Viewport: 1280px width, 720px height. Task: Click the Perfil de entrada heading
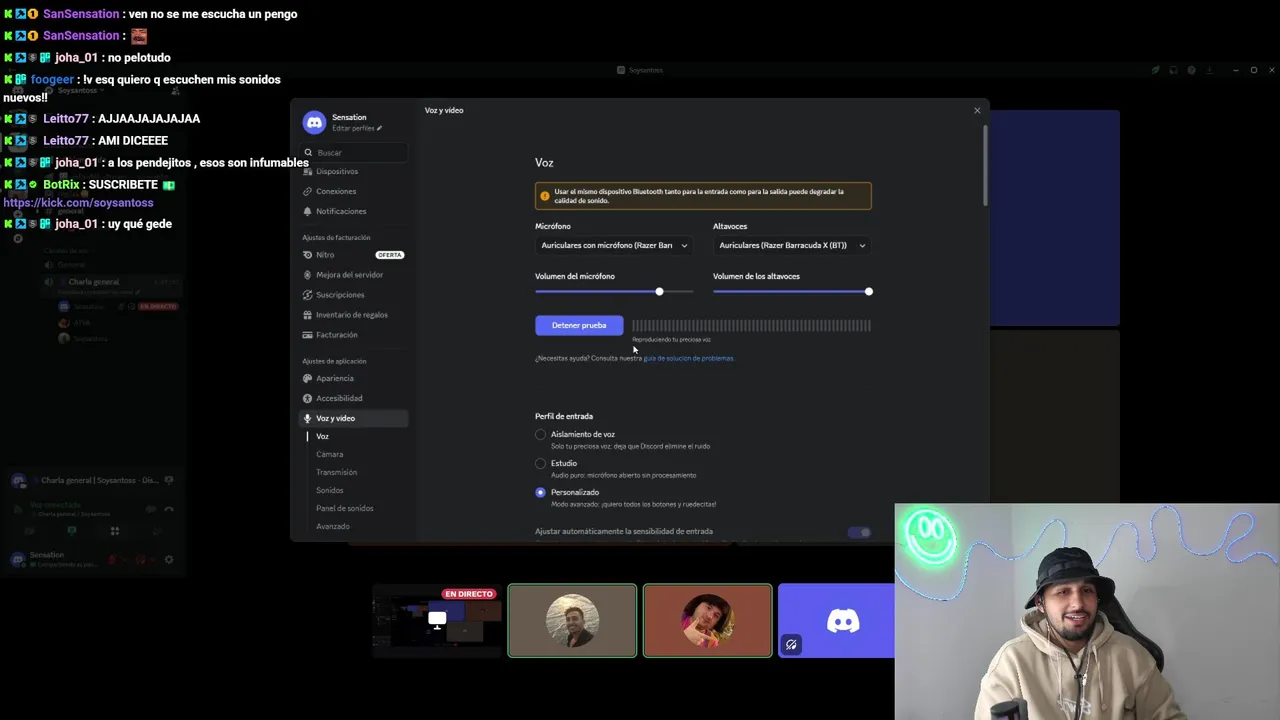click(564, 416)
